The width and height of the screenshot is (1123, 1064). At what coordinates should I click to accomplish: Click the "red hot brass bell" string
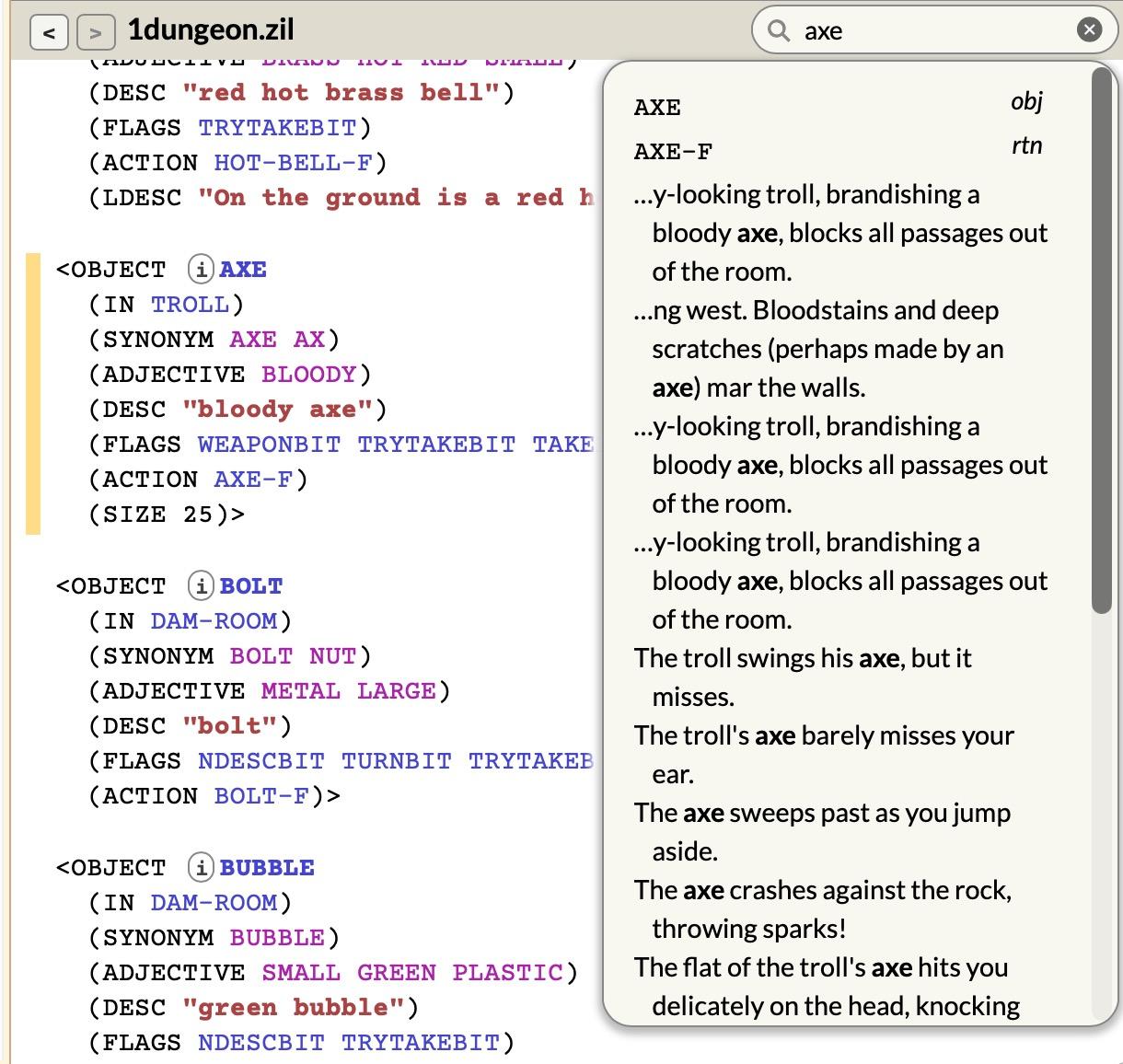341,93
